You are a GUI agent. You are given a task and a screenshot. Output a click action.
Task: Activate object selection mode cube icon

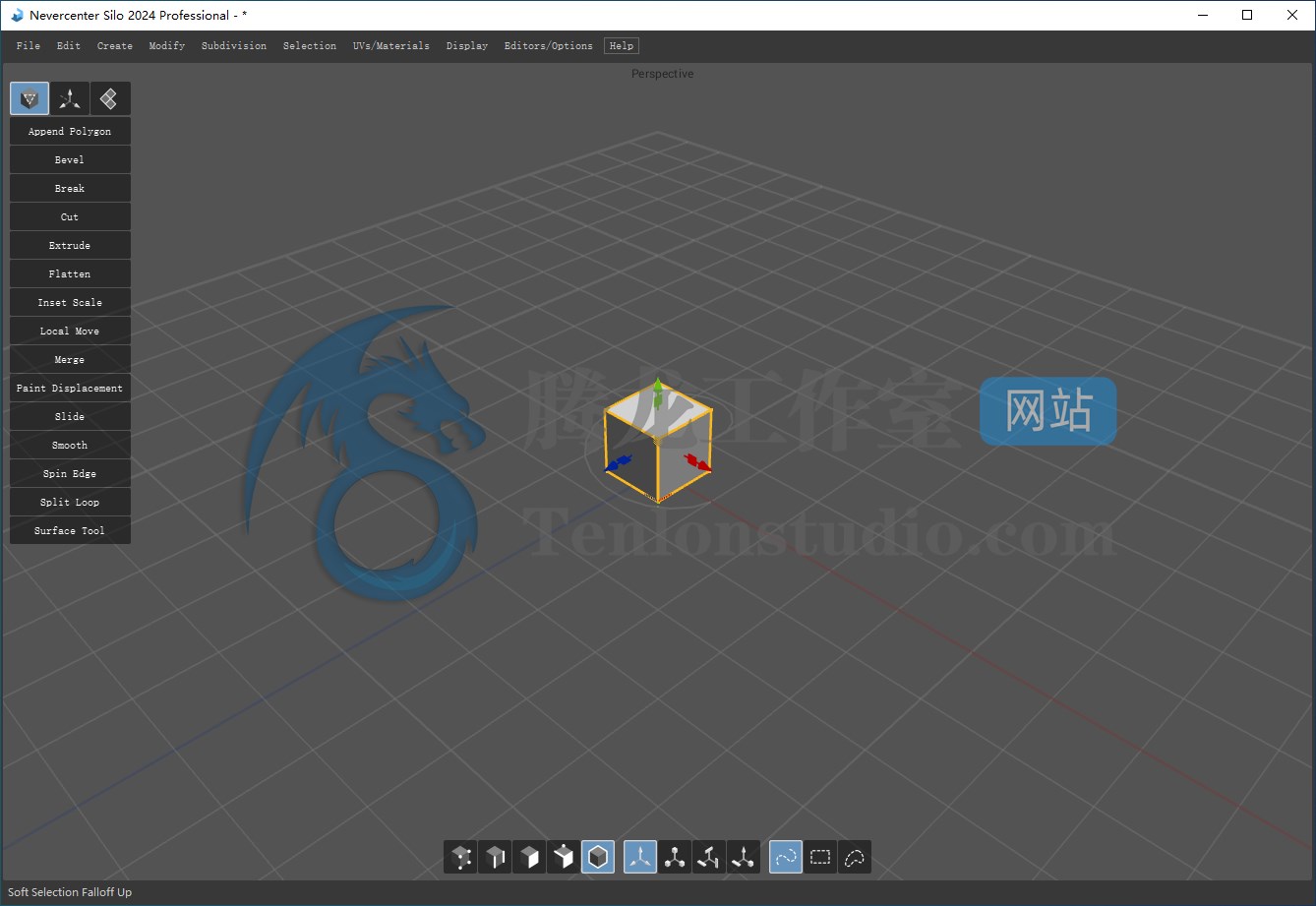click(598, 857)
